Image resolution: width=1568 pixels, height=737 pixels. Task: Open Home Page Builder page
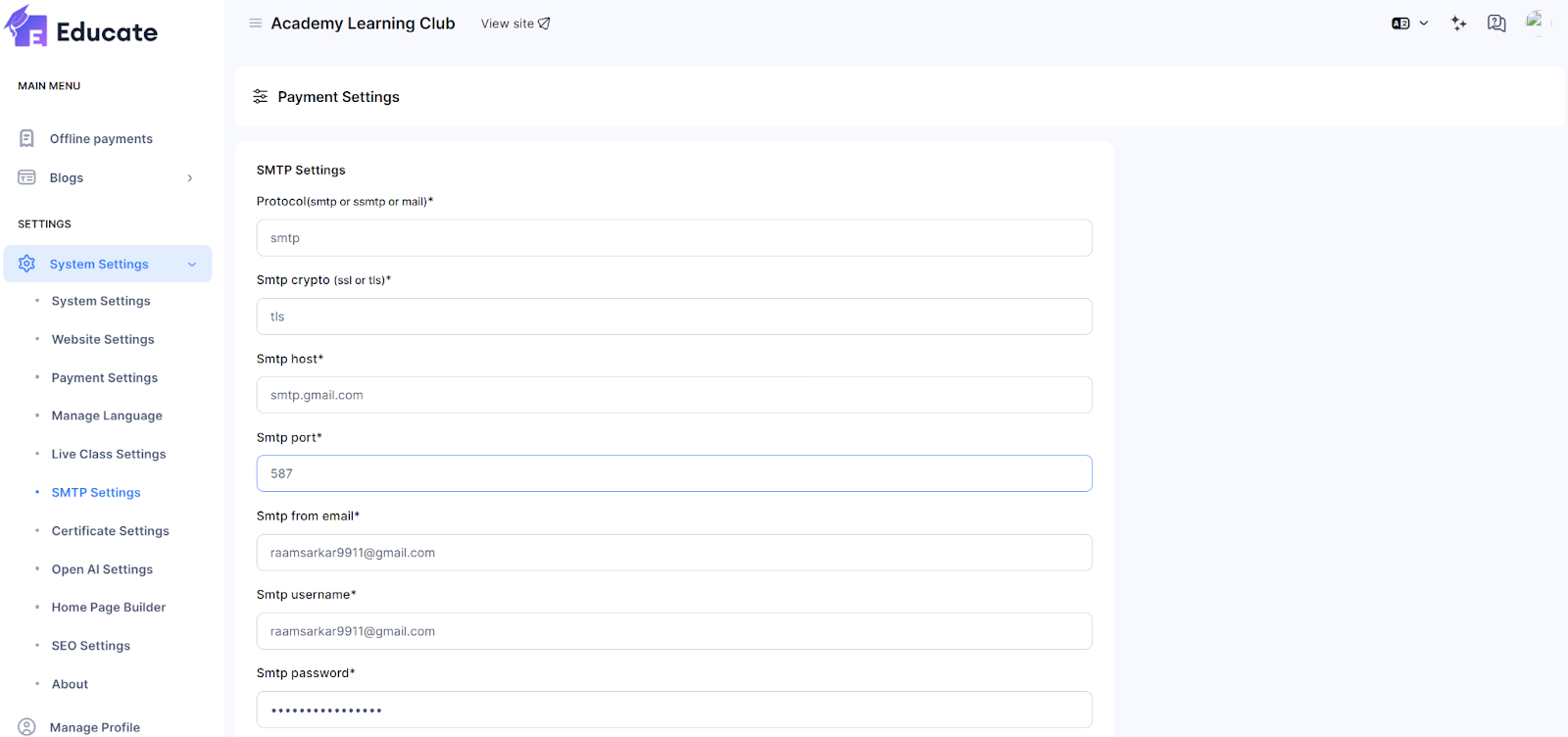[109, 608]
